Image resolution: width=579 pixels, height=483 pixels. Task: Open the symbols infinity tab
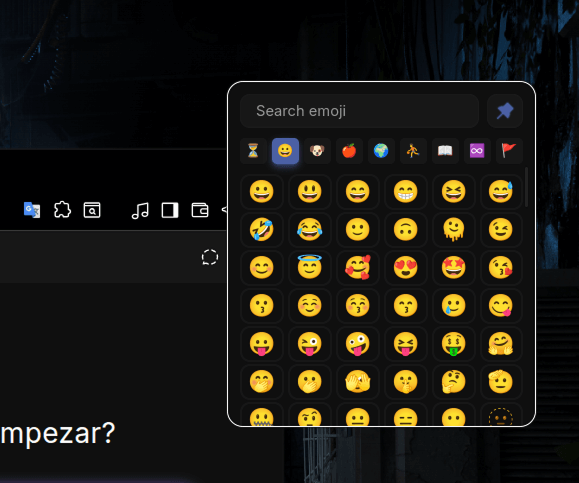click(x=477, y=151)
